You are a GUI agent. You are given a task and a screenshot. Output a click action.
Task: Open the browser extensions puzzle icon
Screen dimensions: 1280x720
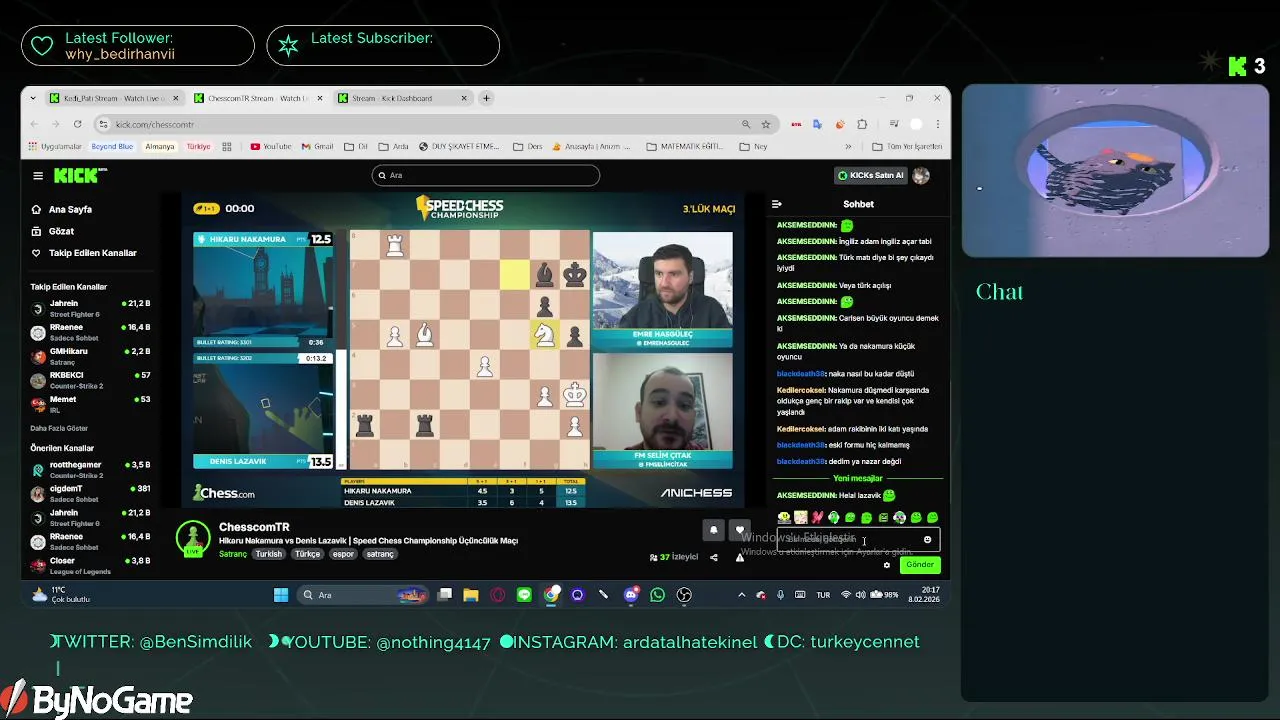862,124
